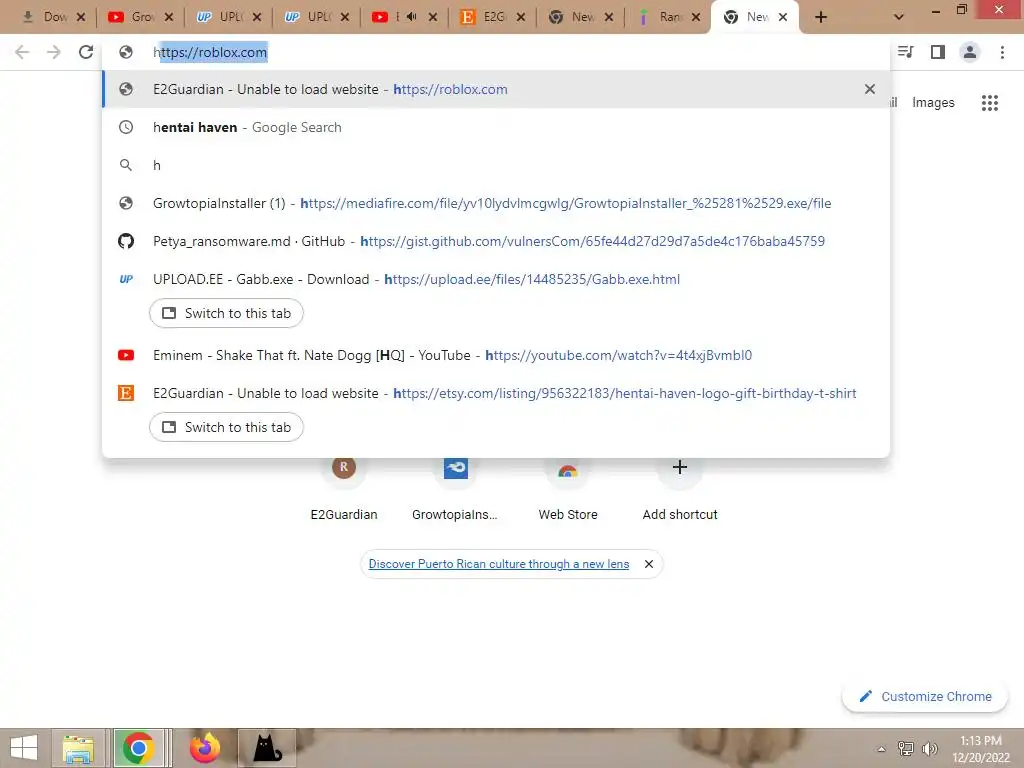Show hidden system tray icons
This screenshot has width=1024, height=768.
coord(881,749)
